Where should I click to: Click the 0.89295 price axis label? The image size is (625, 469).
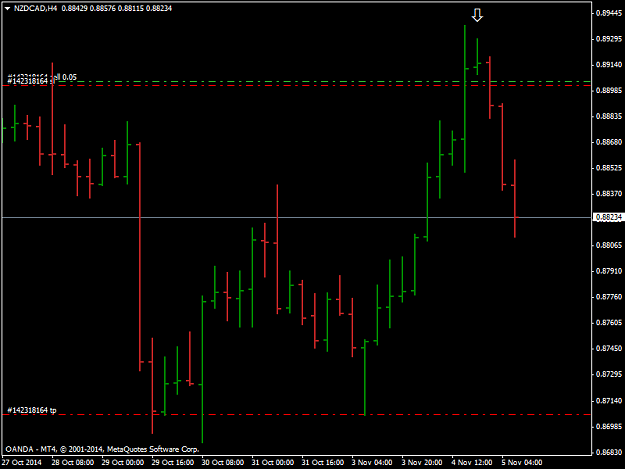coord(609,39)
